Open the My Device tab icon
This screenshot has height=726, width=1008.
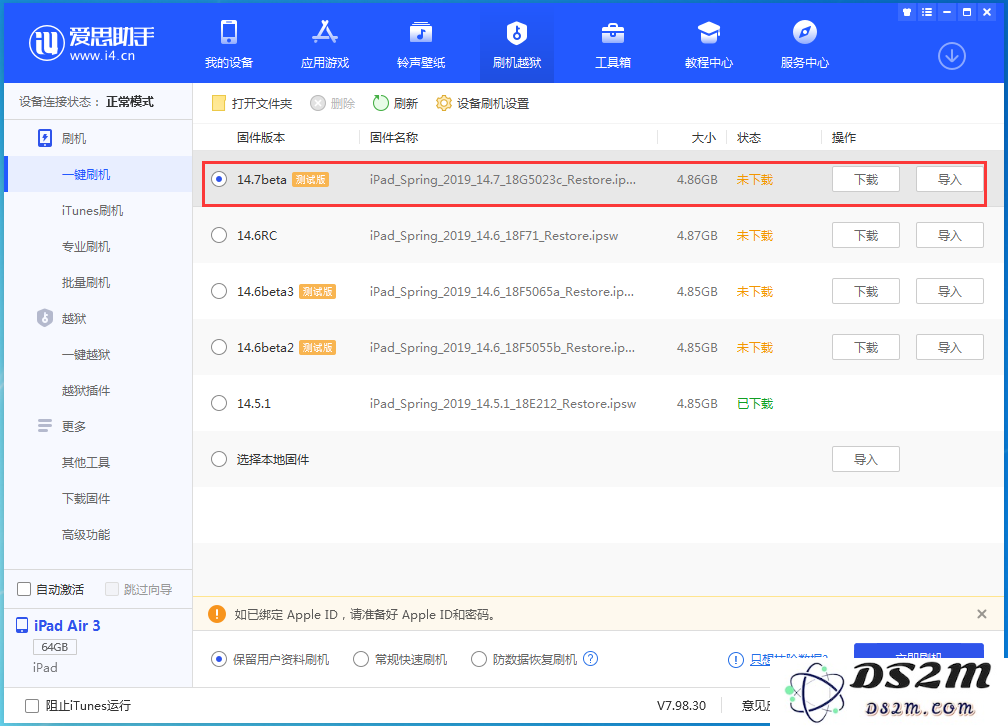coord(229,32)
